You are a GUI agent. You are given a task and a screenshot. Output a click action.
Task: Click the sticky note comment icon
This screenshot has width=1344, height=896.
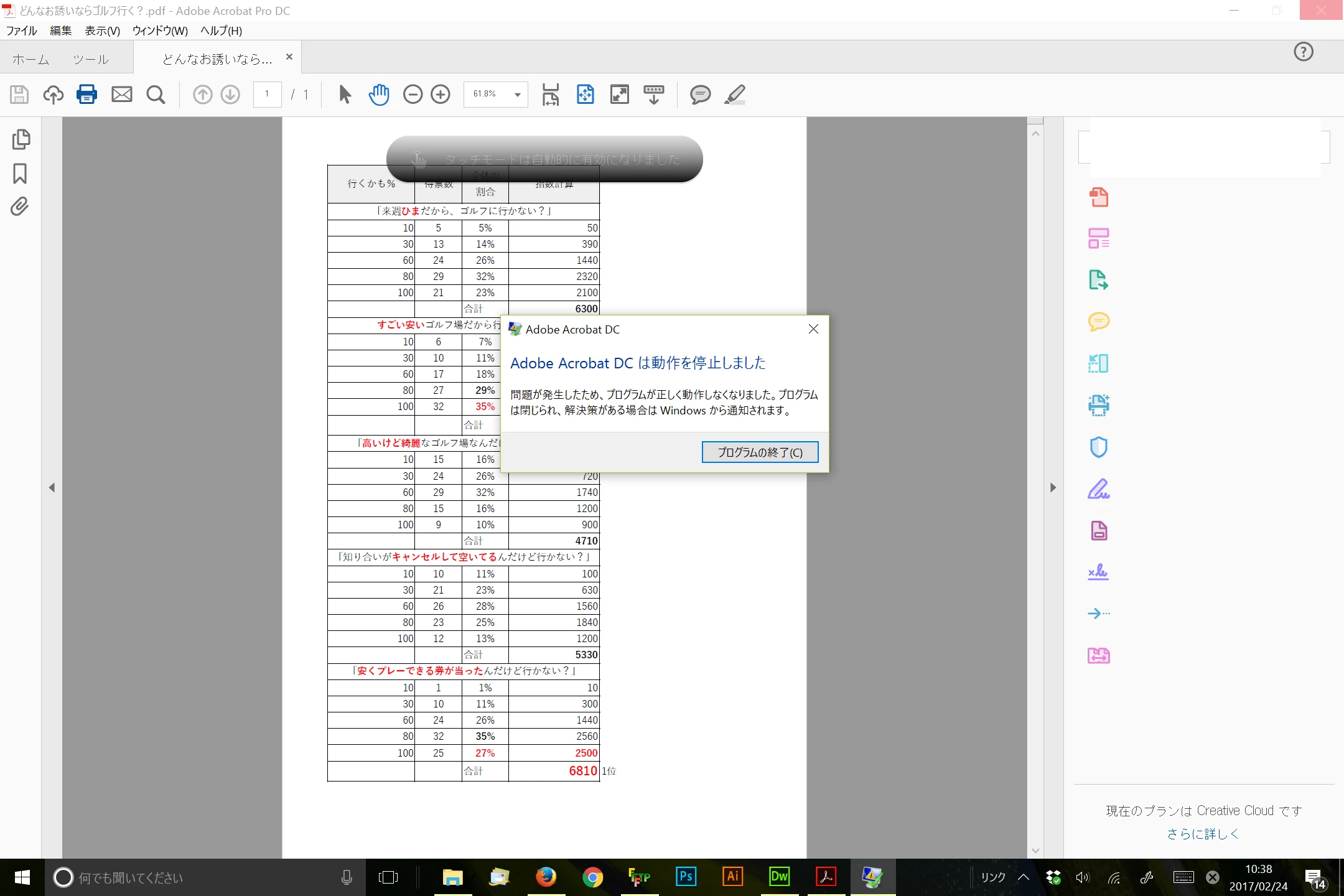tap(700, 95)
